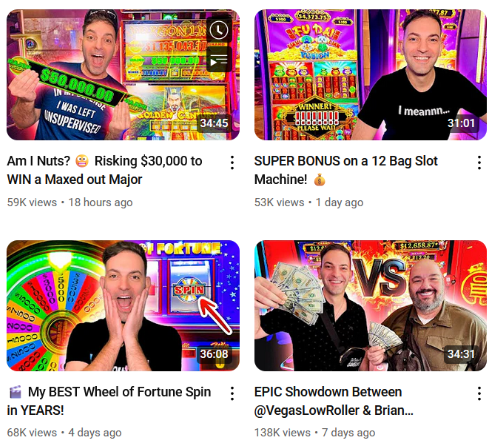The height and width of the screenshot is (441, 500).
Task: Click title 'Am I Nuts? Risking $30,000'
Action: tap(105, 170)
